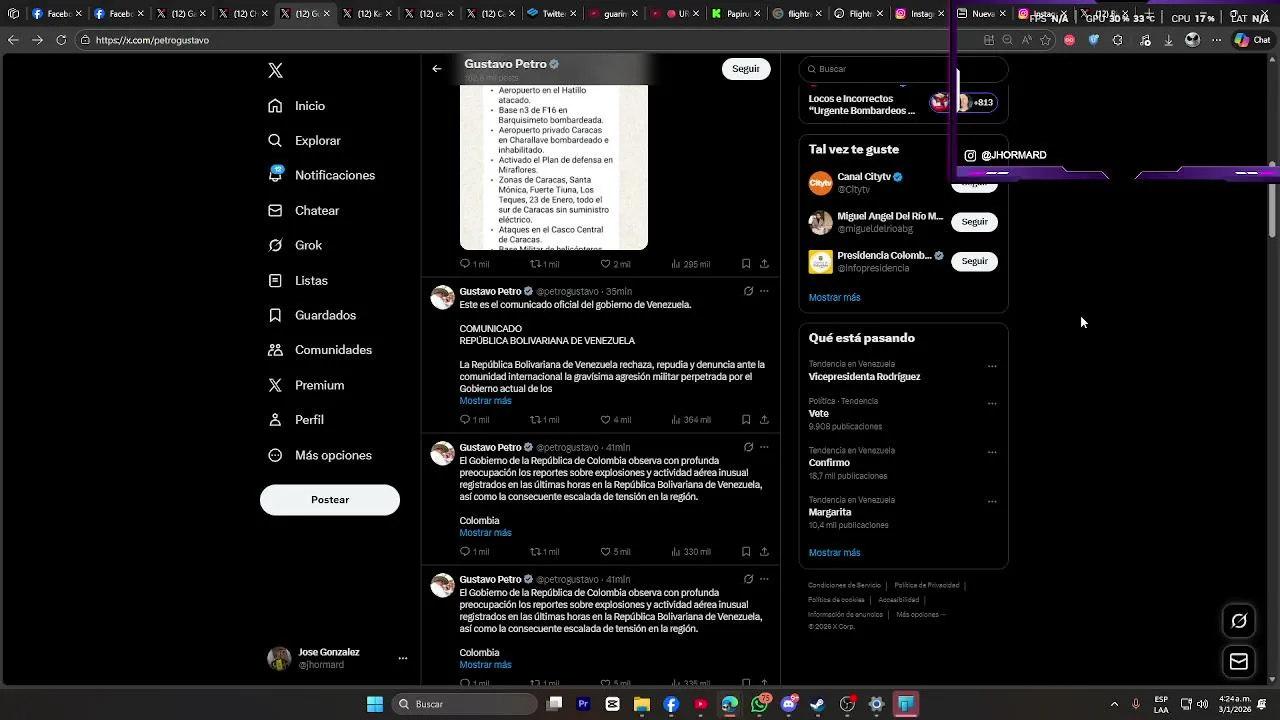Screen dimensions: 1280x720
Task: Click Grok icon on first 41min post
Action: 748,448
